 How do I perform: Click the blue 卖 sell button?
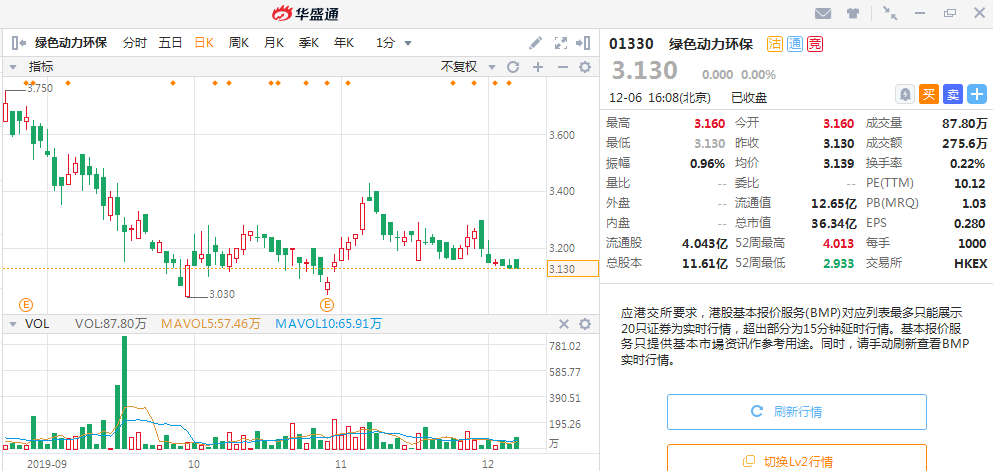tap(952, 95)
